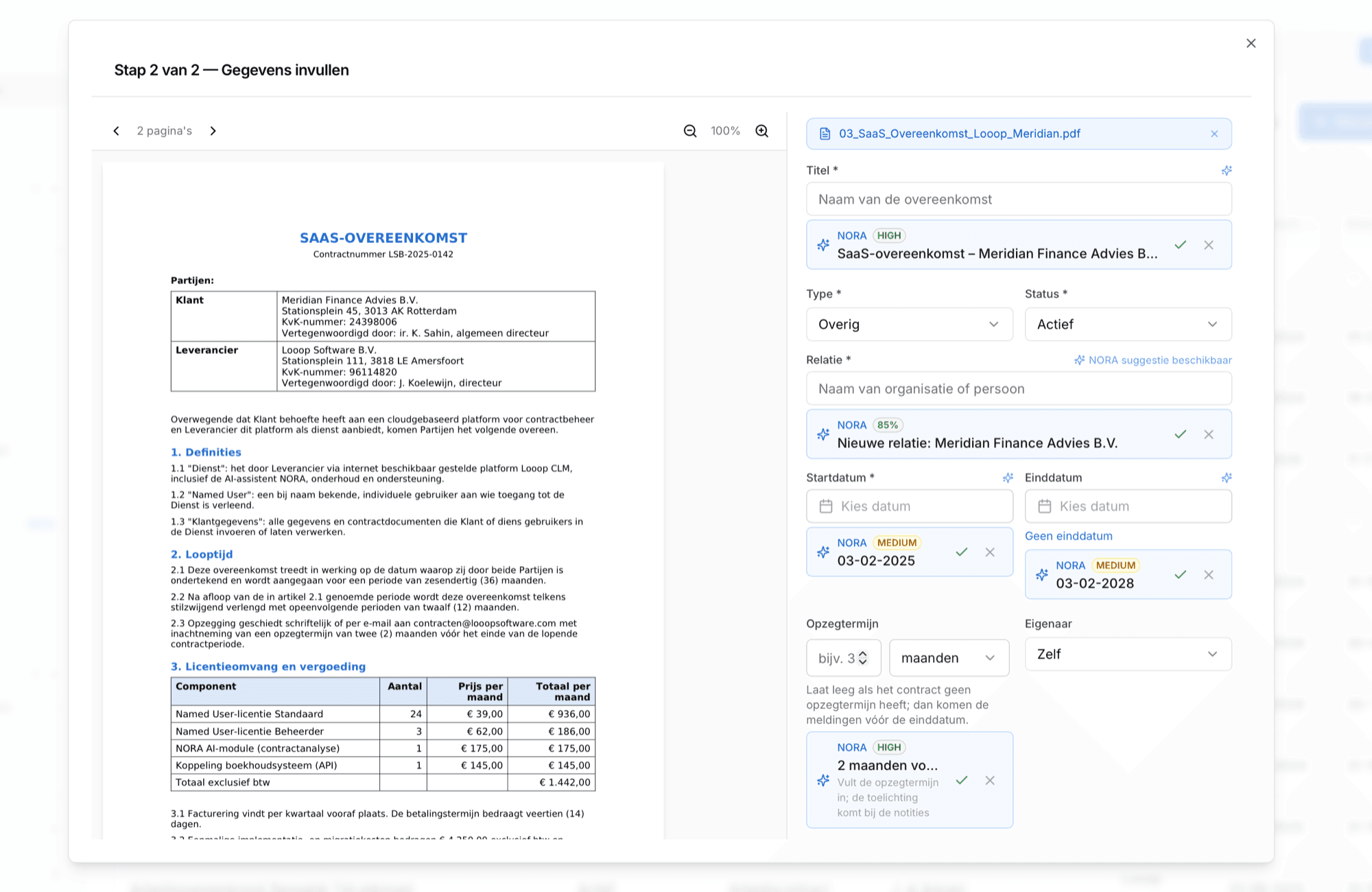Click the 1. Definities section heading
Image resolution: width=1372 pixels, height=892 pixels.
pyautogui.click(x=206, y=452)
